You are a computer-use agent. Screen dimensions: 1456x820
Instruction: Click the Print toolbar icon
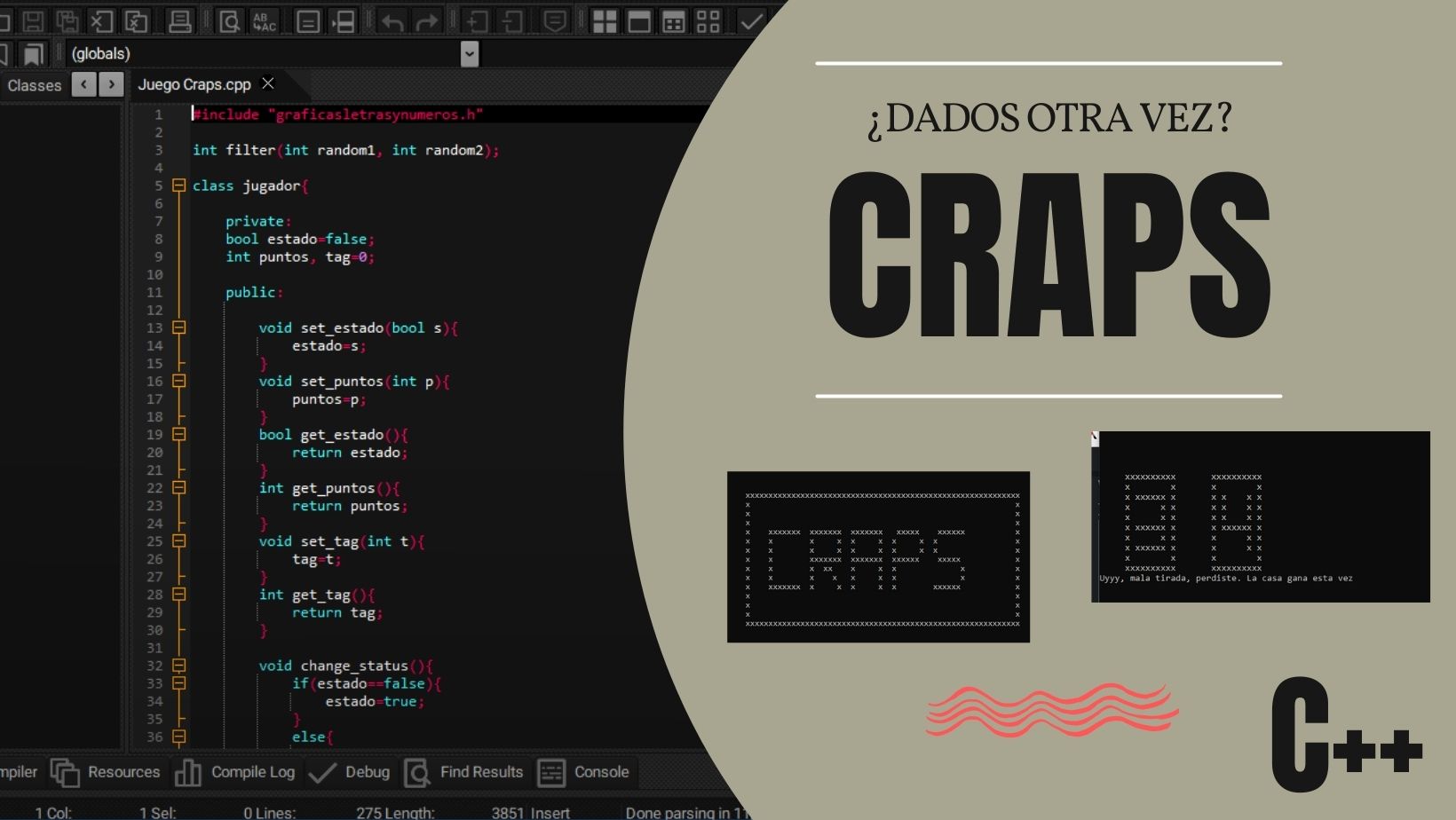[x=180, y=20]
